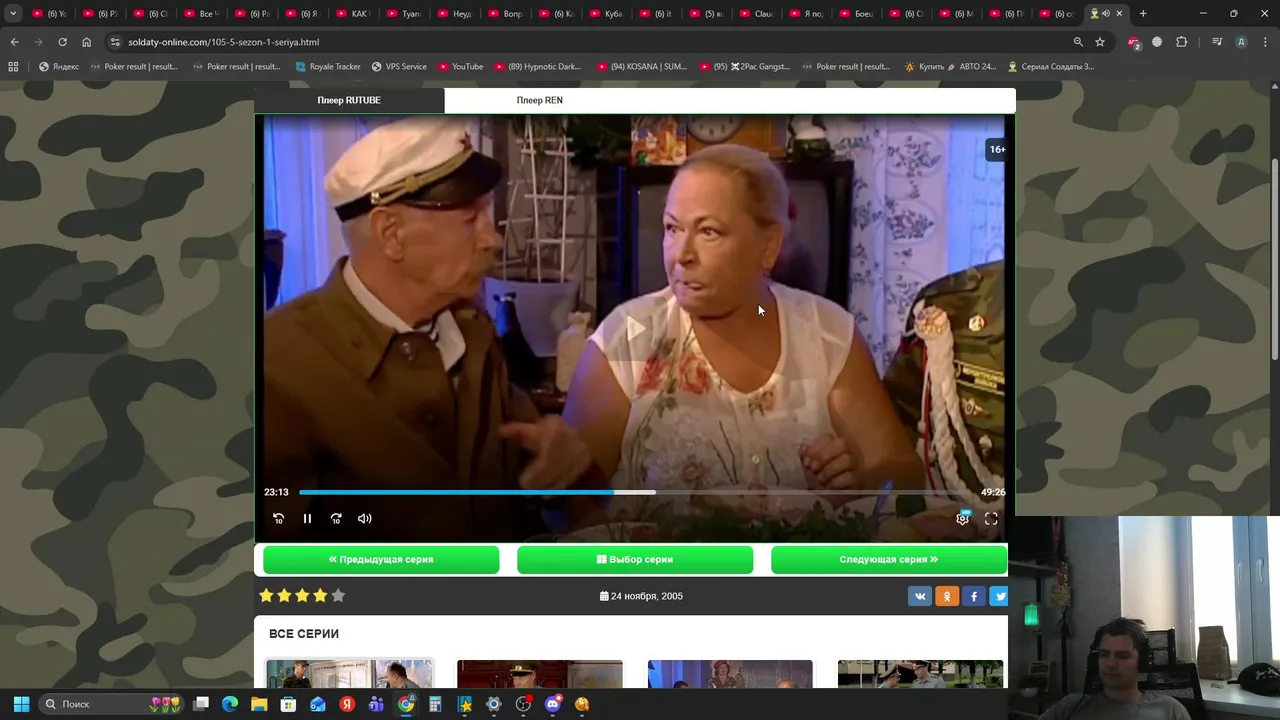Open the Royale Tracker bookmark

coord(328,67)
